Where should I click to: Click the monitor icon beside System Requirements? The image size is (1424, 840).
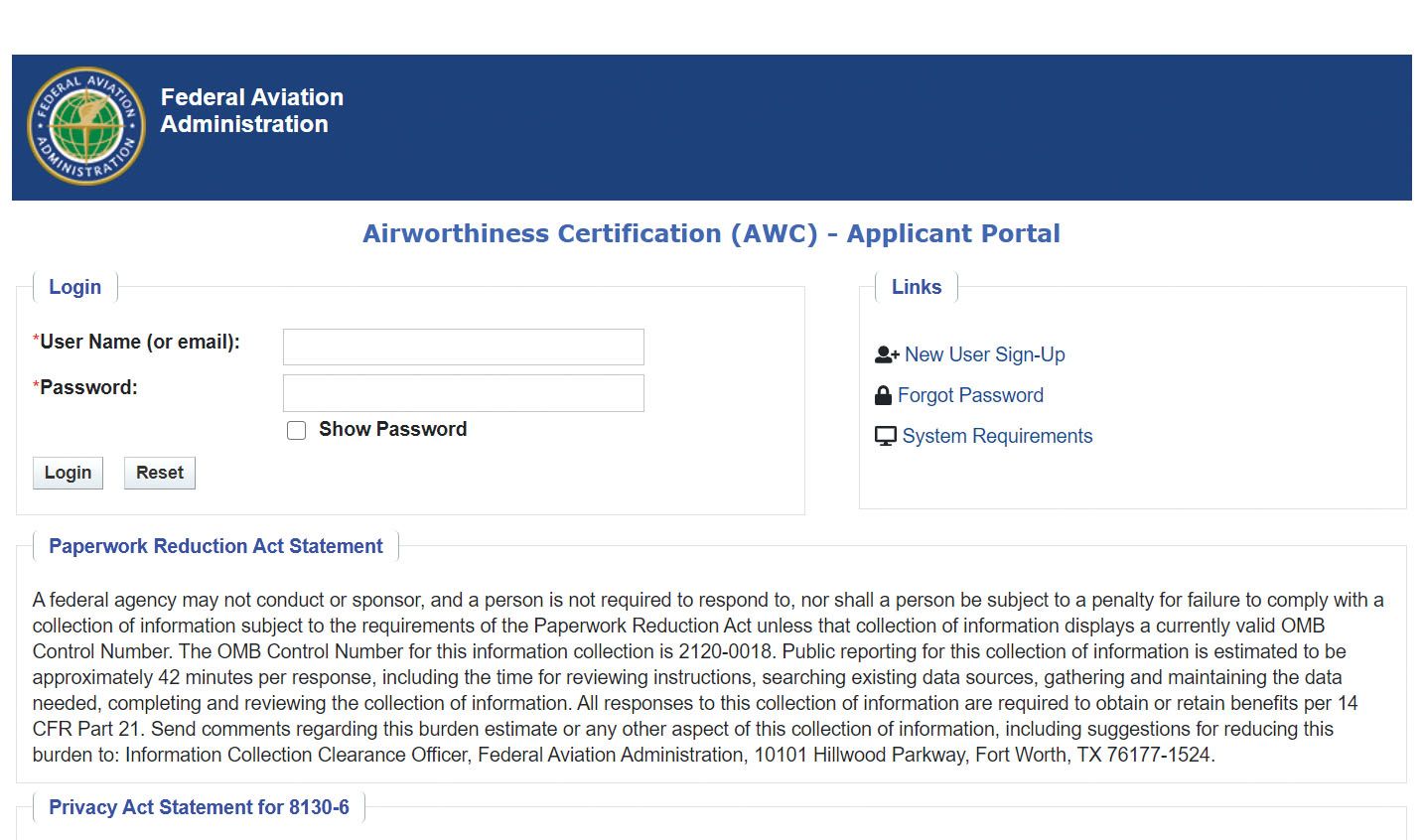pos(885,436)
